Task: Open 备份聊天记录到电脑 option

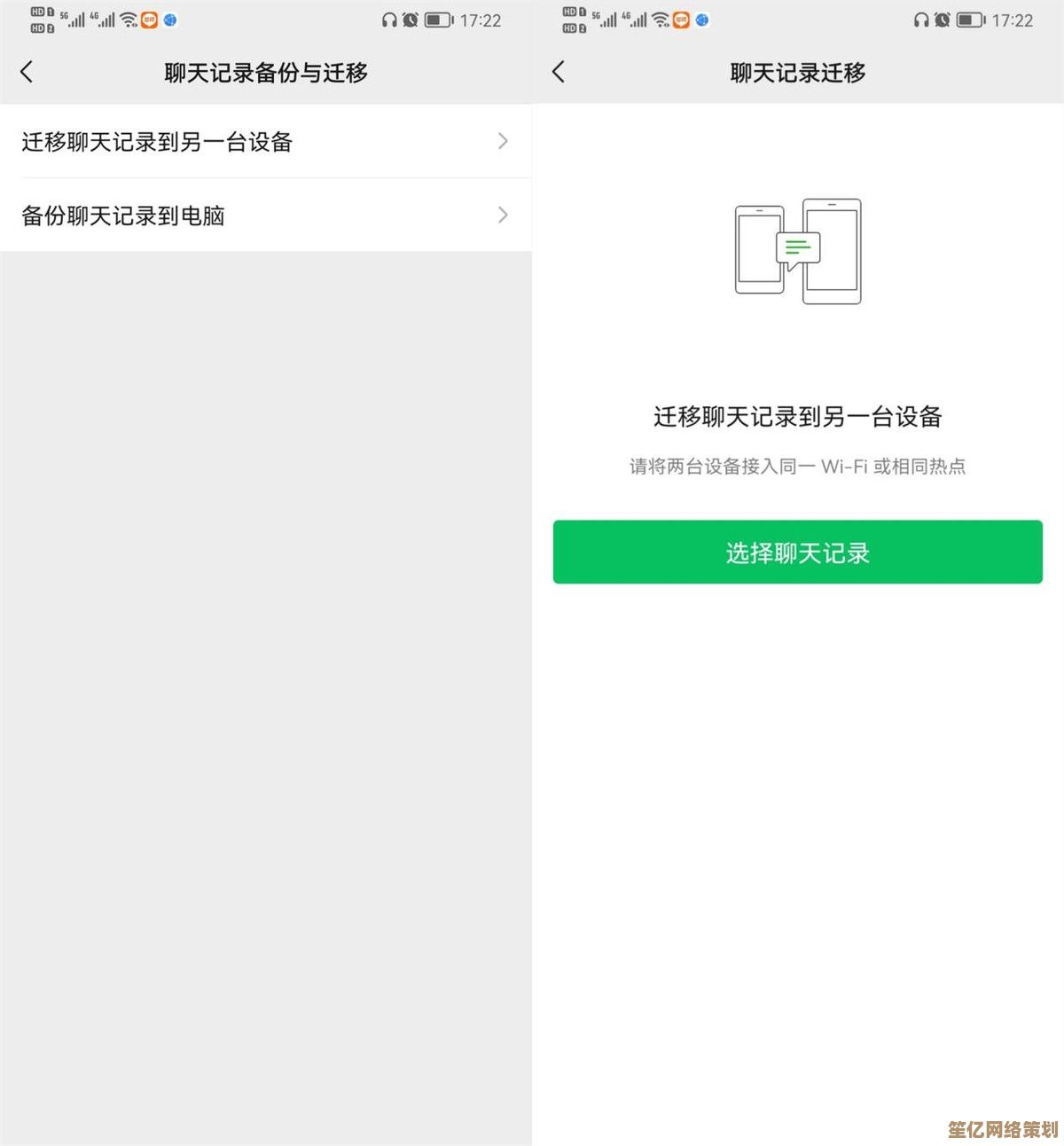Action: (266, 215)
